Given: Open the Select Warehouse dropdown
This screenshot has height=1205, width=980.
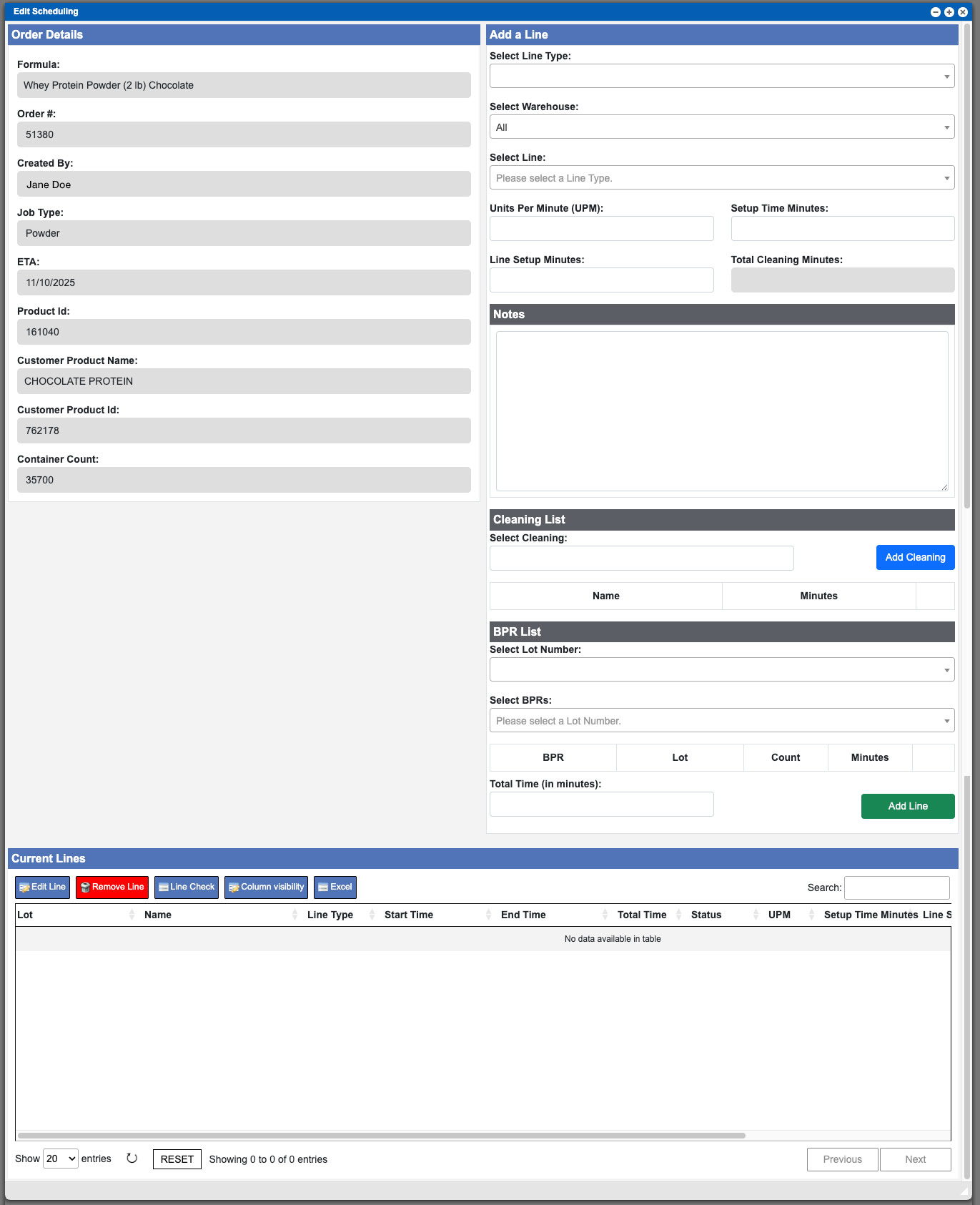Looking at the screenshot, I should [x=721, y=127].
